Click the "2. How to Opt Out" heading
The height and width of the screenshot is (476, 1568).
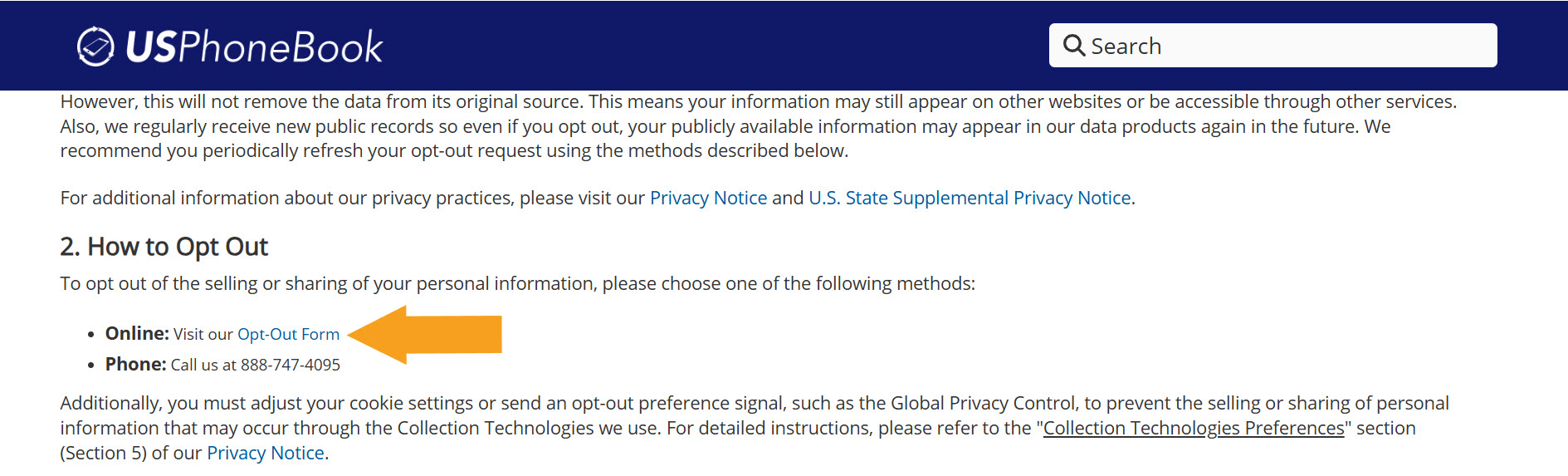[164, 247]
